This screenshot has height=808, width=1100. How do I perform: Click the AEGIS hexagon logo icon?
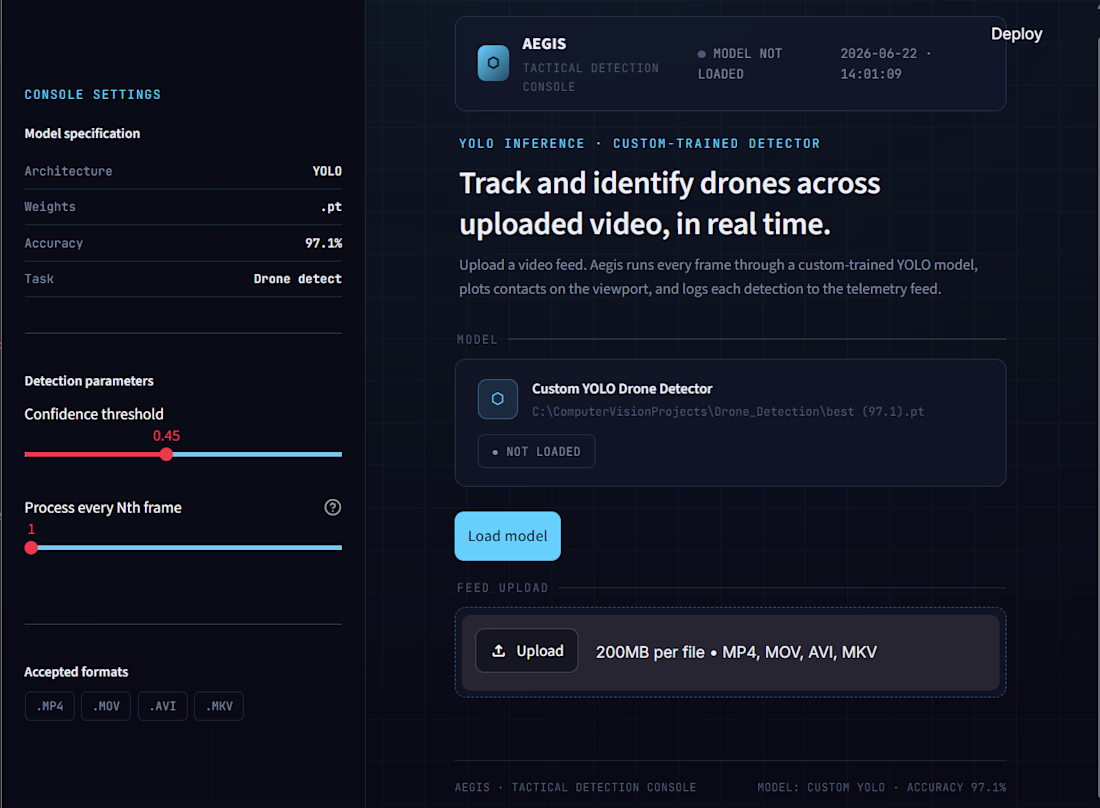click(x=493, y=63)
